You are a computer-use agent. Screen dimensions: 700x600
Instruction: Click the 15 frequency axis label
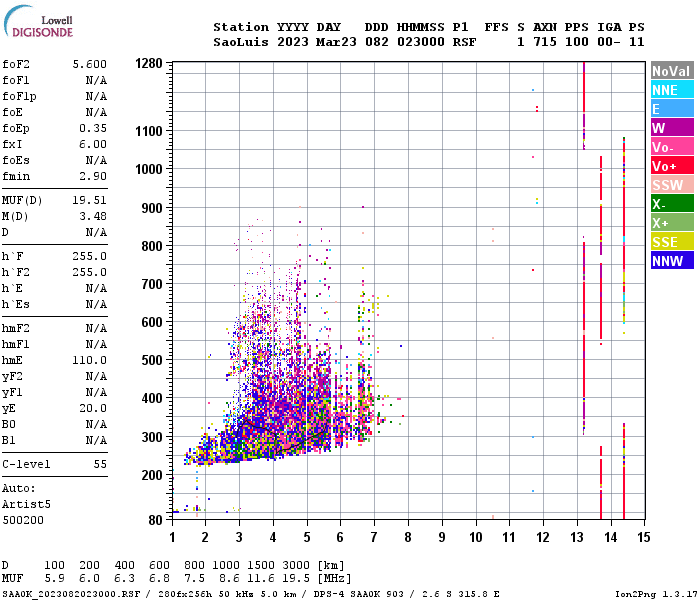(x=644, y=537)
